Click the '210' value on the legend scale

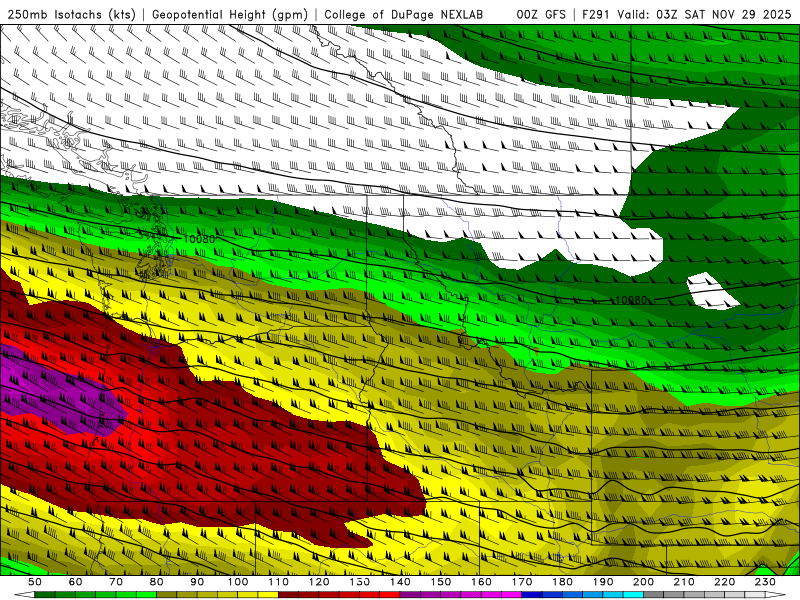[684, 582]
